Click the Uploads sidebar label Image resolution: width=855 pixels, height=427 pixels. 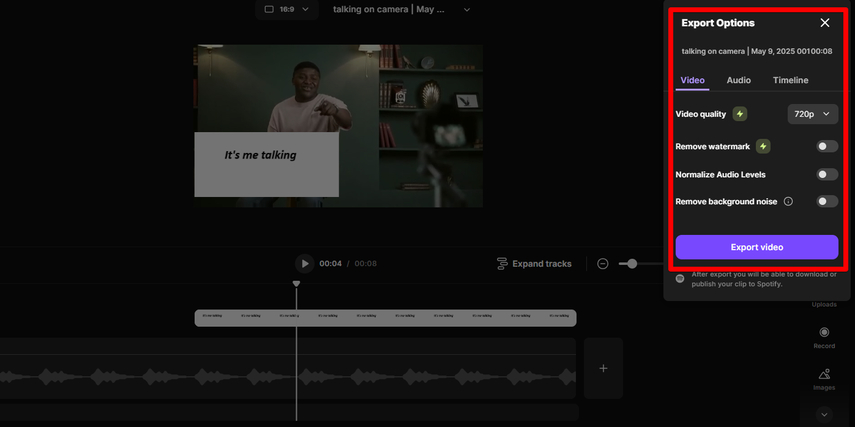[x=824, y=304]
